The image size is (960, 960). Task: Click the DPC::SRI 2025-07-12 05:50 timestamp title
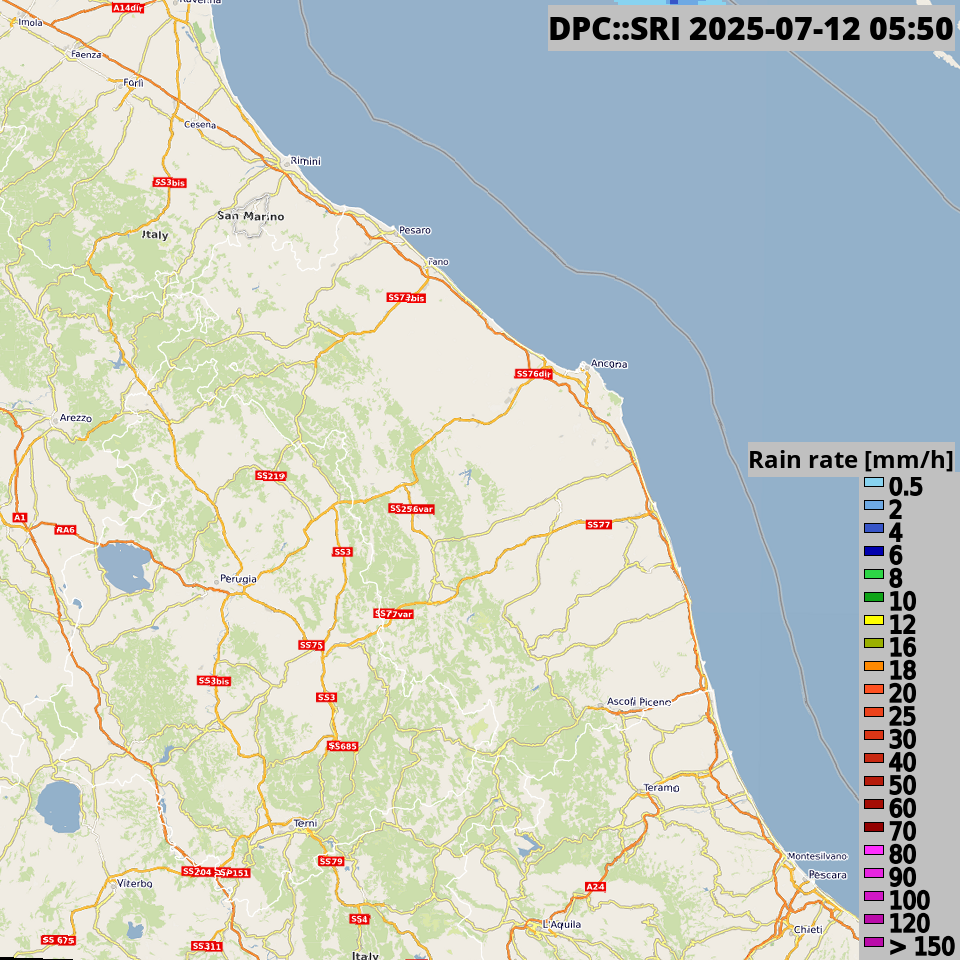click(x=751, y=28)
